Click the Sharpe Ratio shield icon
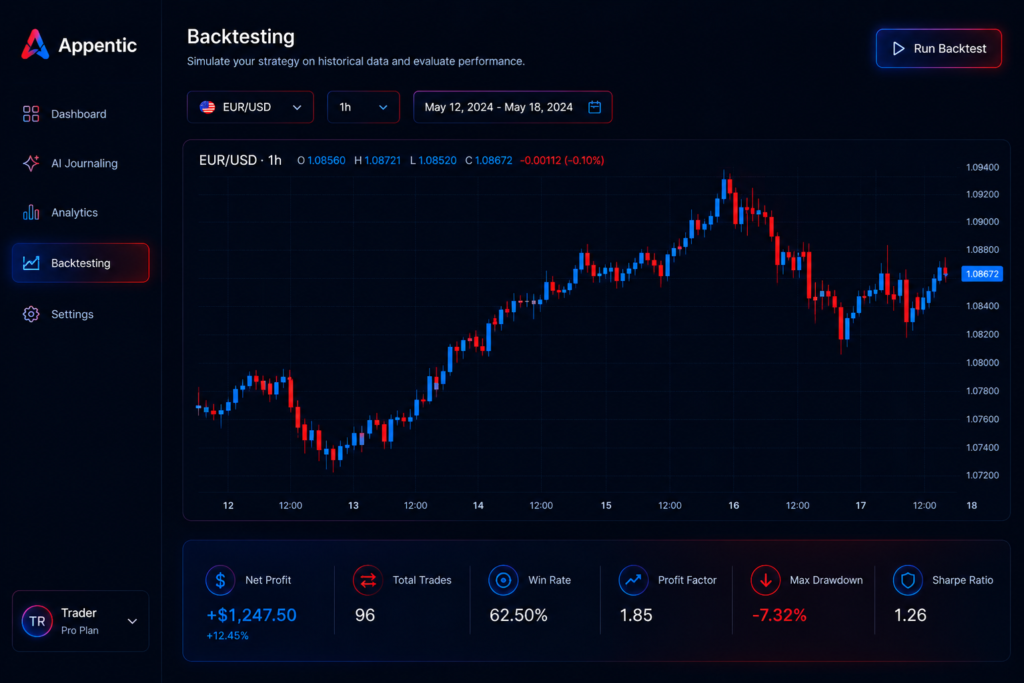1024x683 pixels. pyautogui.click(x=908, y=580)
